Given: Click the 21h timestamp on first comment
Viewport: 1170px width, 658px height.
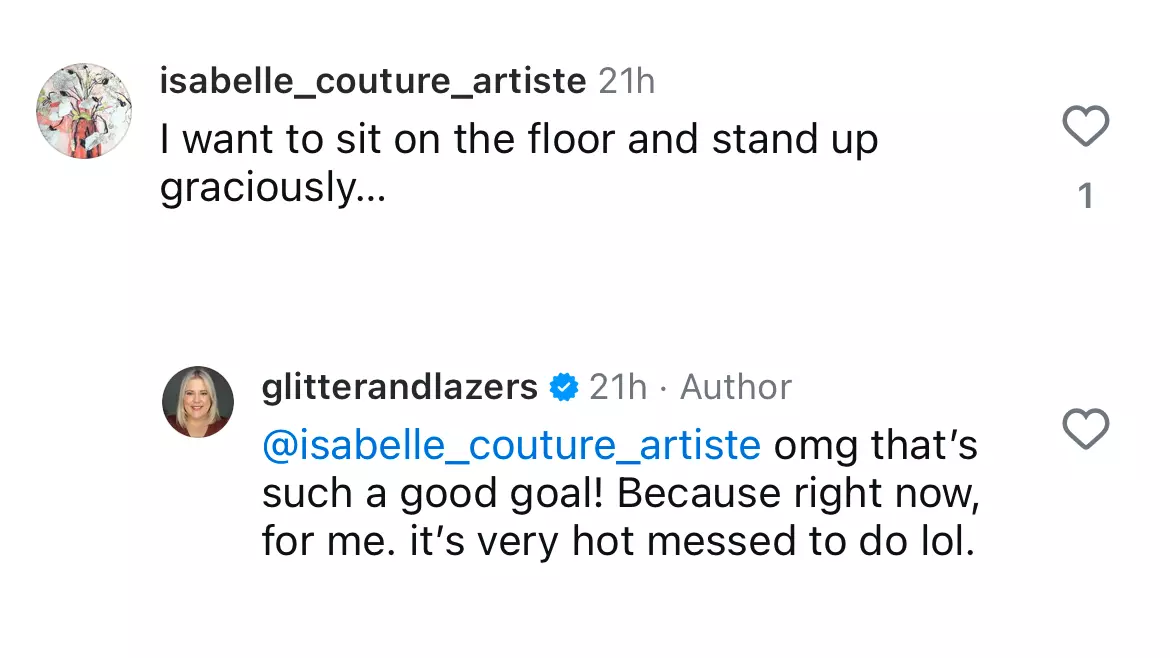Looking at the screenshot, I should (x=627, y=81).
